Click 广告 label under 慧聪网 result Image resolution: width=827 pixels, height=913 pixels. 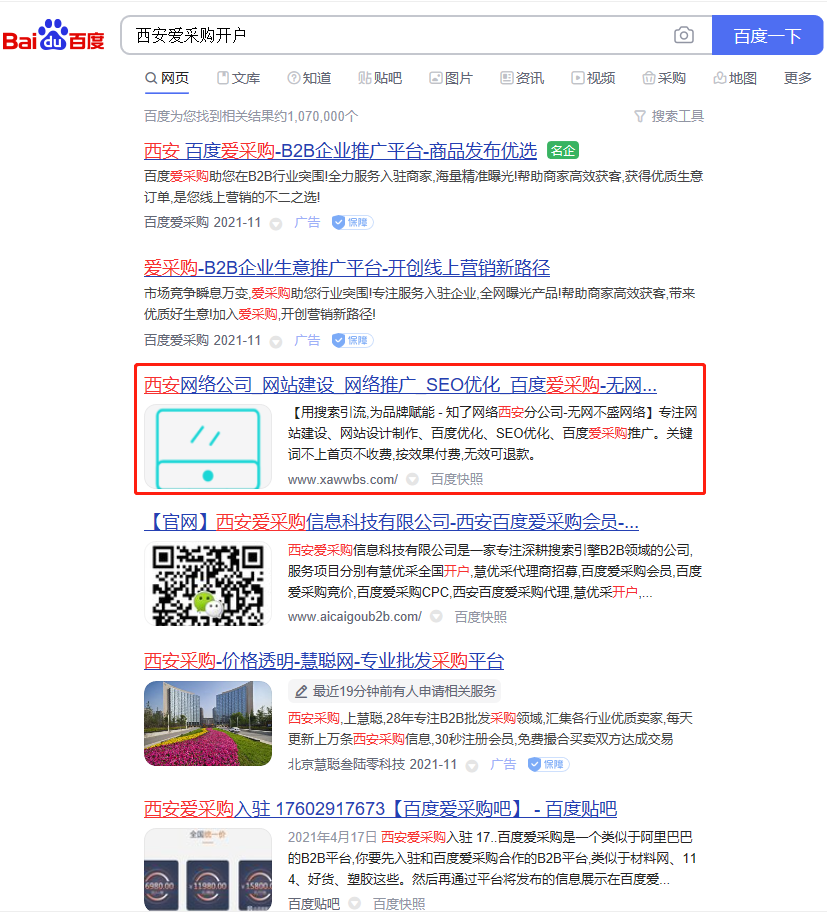[x=503, y=765]
